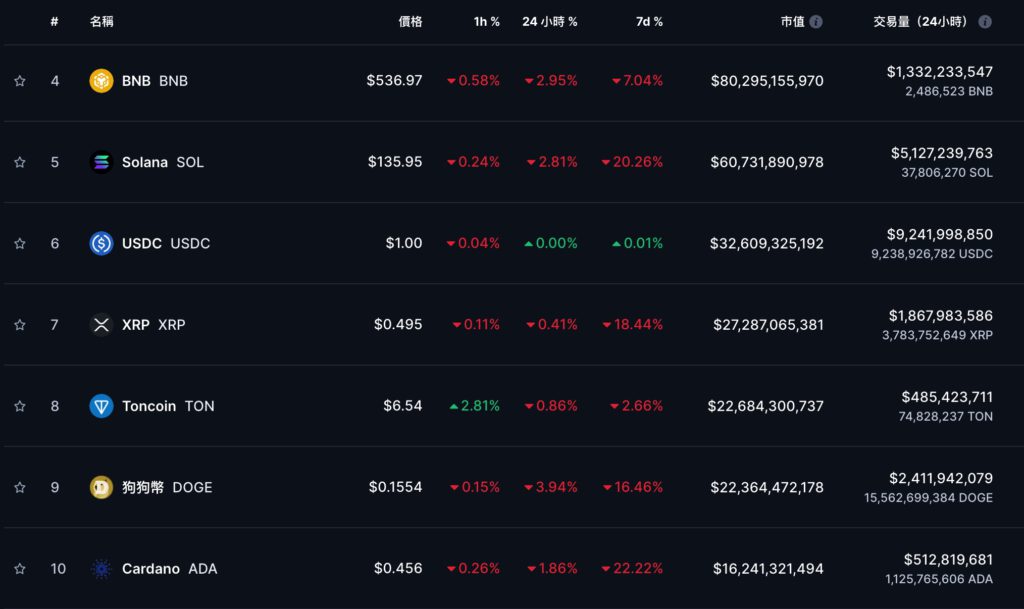The image size is (1024, 609).
Task: Click the Toncoin logo icon
Action: 102,406
